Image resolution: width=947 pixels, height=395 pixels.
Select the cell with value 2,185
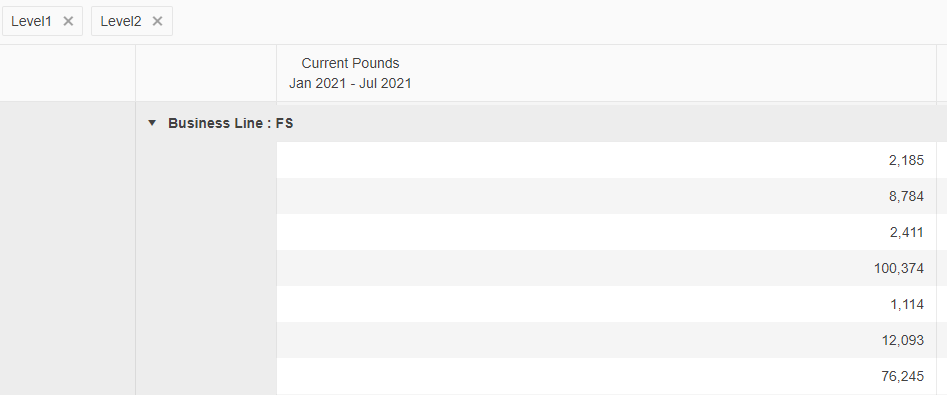coord(606,160)
